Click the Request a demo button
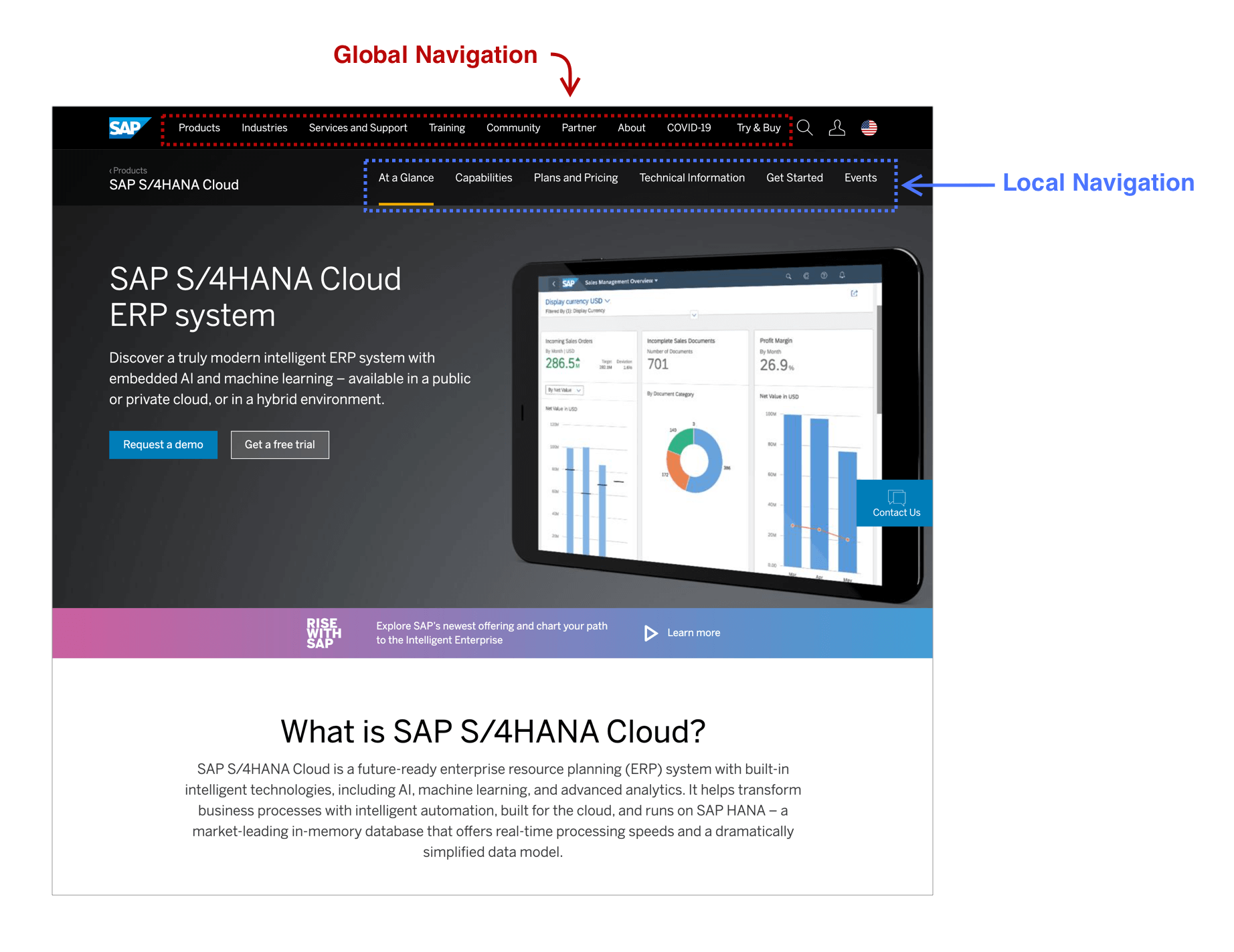This screenshot has height=952, width=1234. (x=163, y=445)
